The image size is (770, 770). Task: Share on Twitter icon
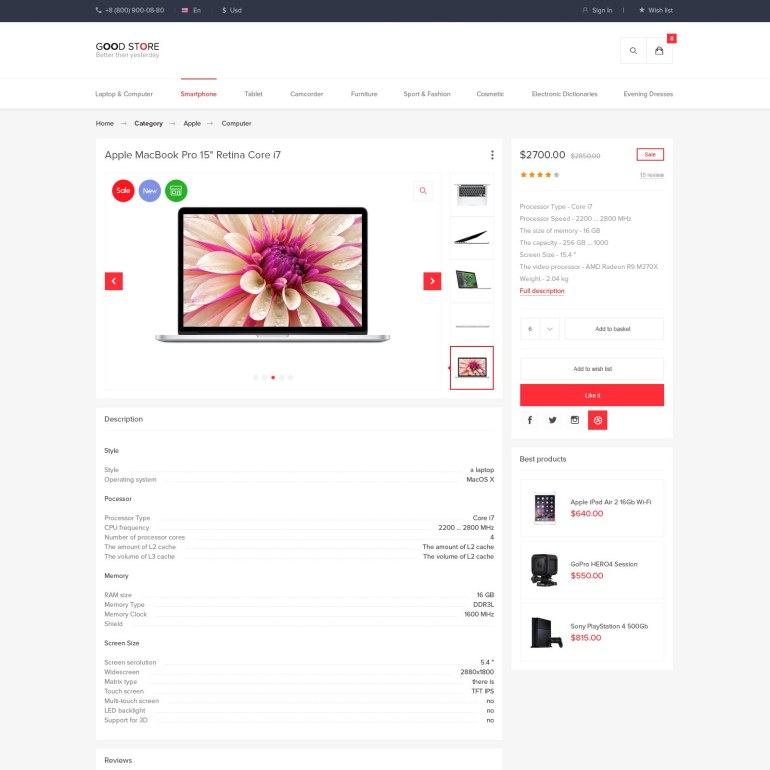[x=552, y=420]
